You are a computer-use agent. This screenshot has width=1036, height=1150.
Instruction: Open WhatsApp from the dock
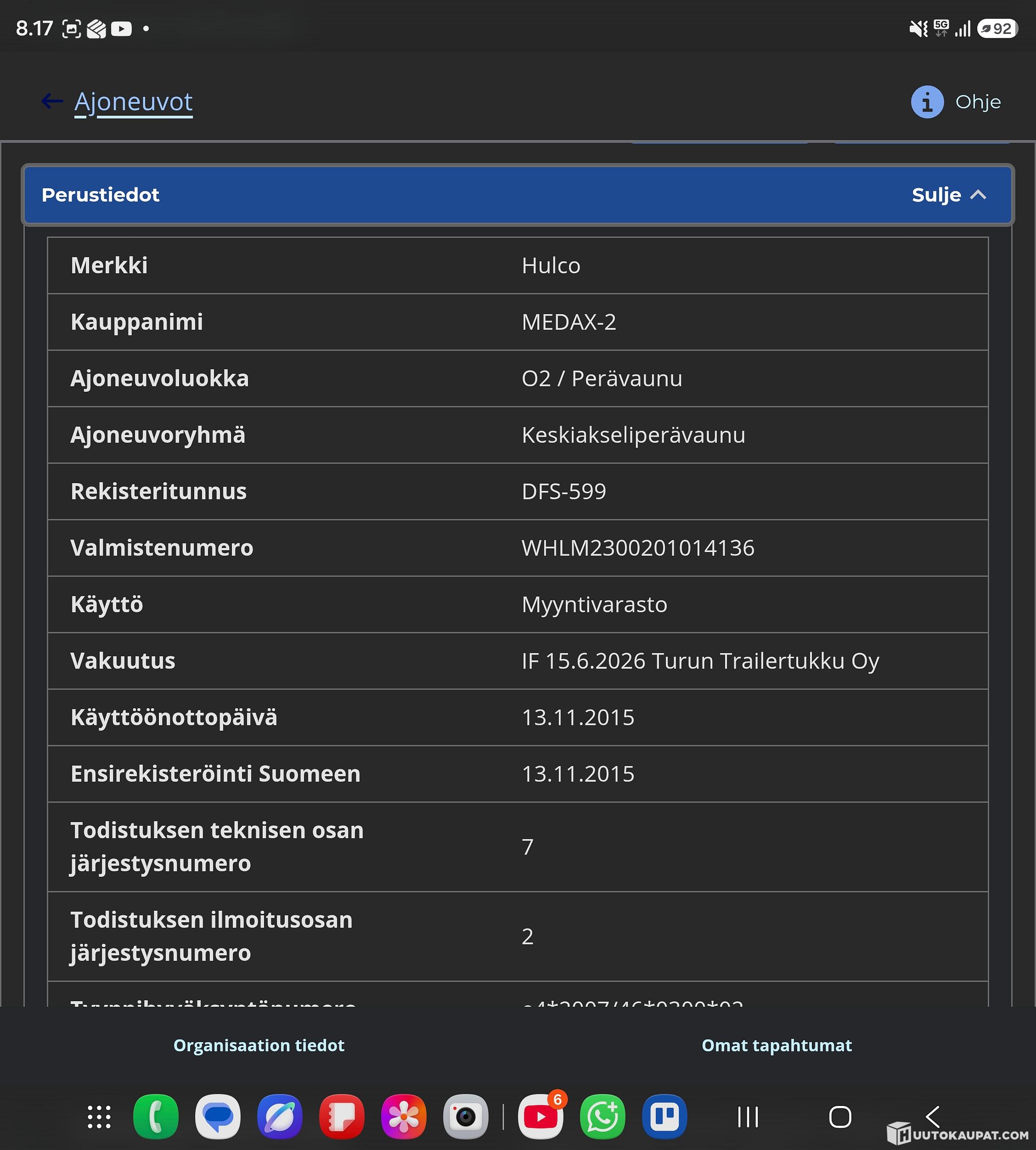(x=602, y=1117)
